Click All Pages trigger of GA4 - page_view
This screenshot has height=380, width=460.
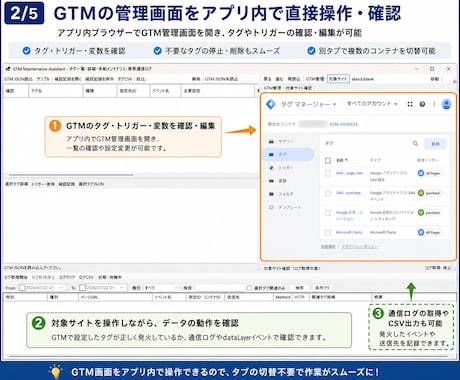(429, 173)
